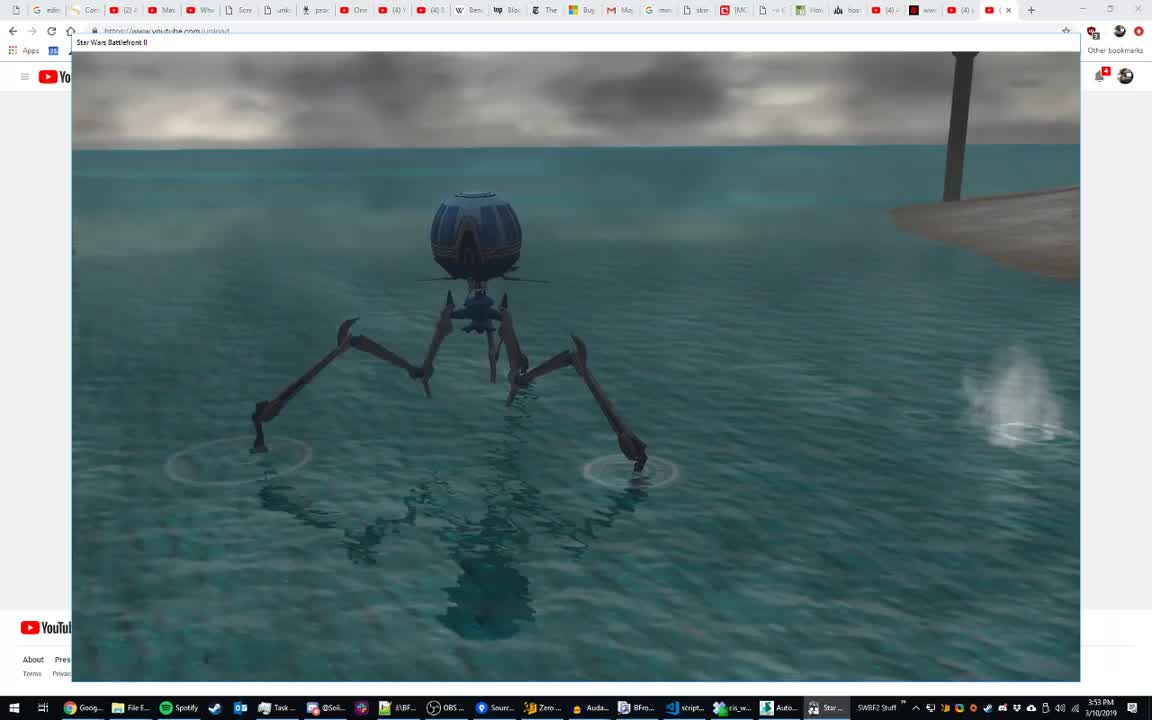Toggle the bookmark star for this page
Screen dimensions: 1152x720
[x=1066, y=31]
